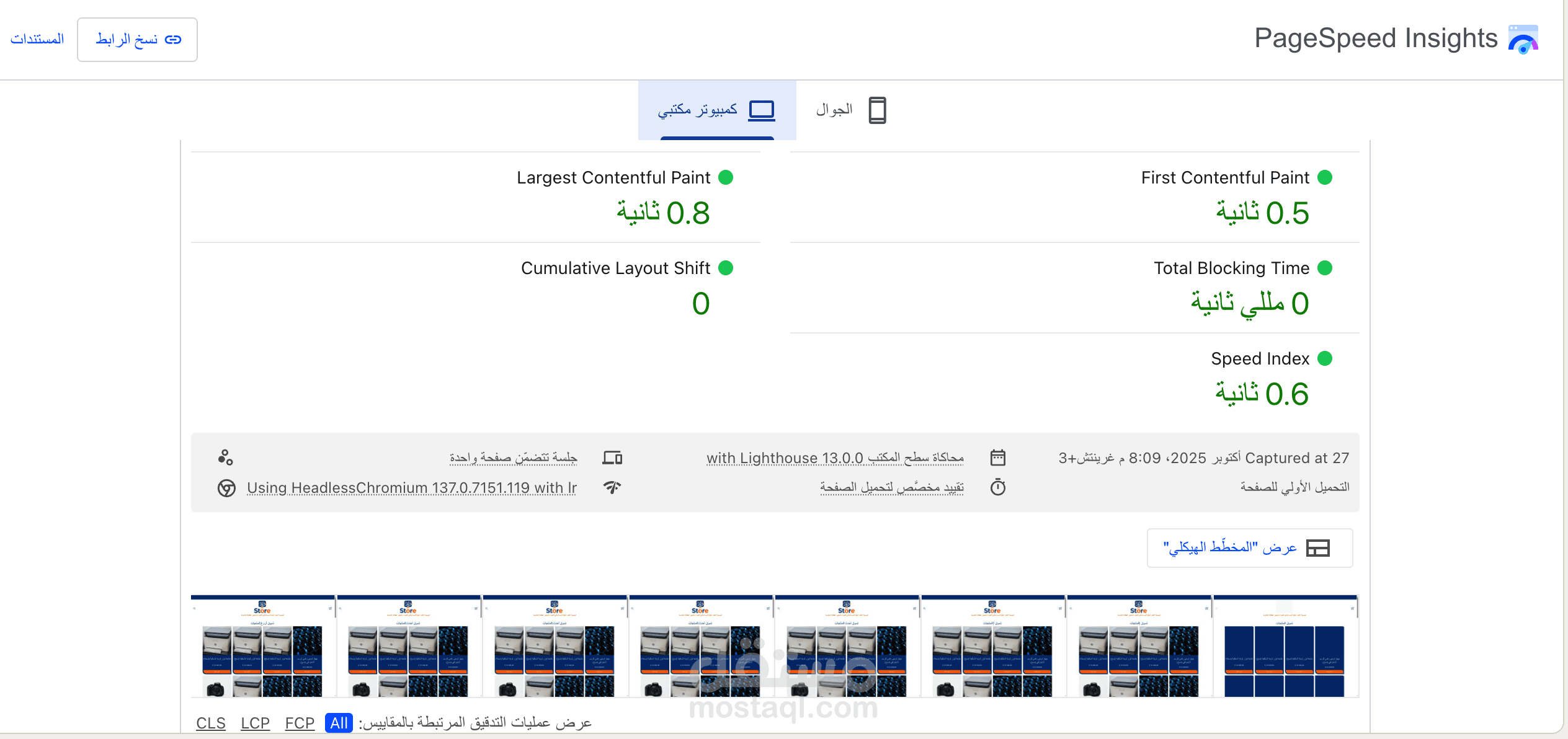Click the calendar icon beside capture date
The height and width of the screenshot is (739, 1568).
[x=997, y=458]
